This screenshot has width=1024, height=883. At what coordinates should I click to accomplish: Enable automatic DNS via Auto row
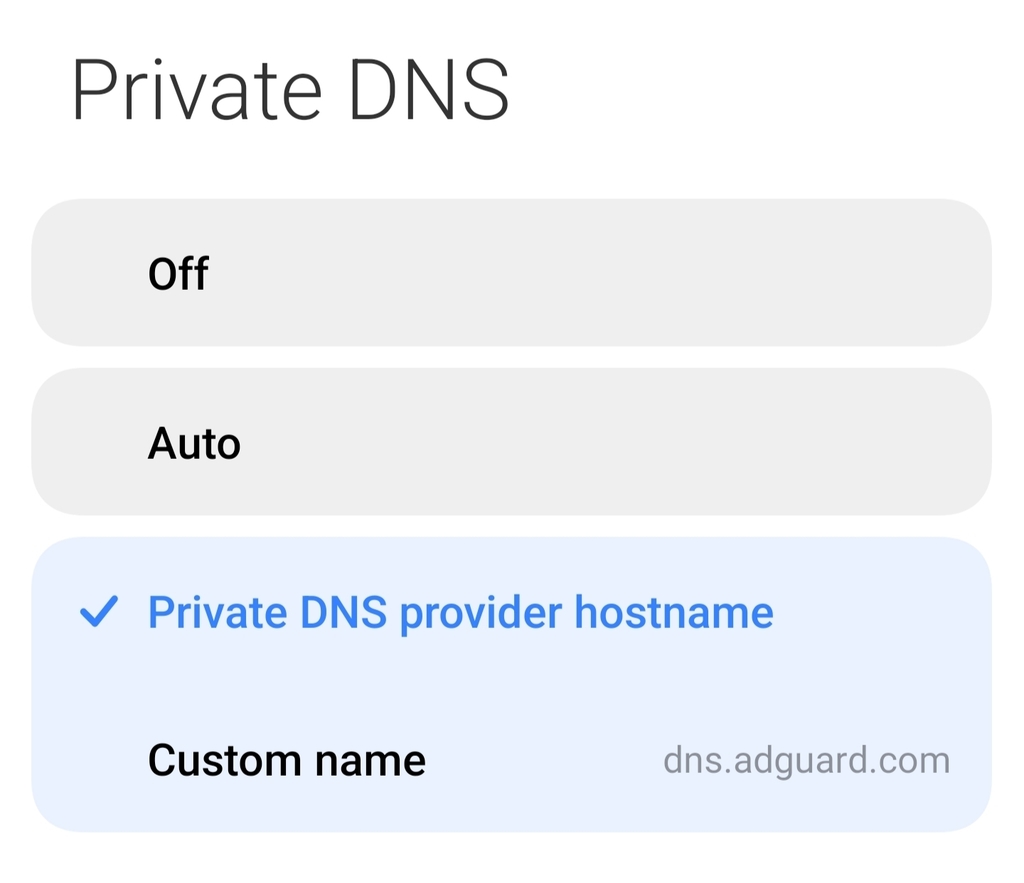(510, 443)
